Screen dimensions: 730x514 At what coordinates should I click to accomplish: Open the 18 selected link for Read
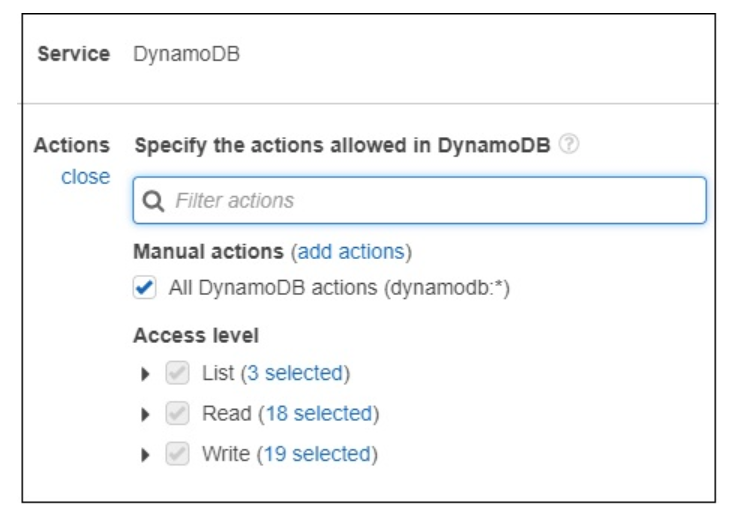coord(320,414)
